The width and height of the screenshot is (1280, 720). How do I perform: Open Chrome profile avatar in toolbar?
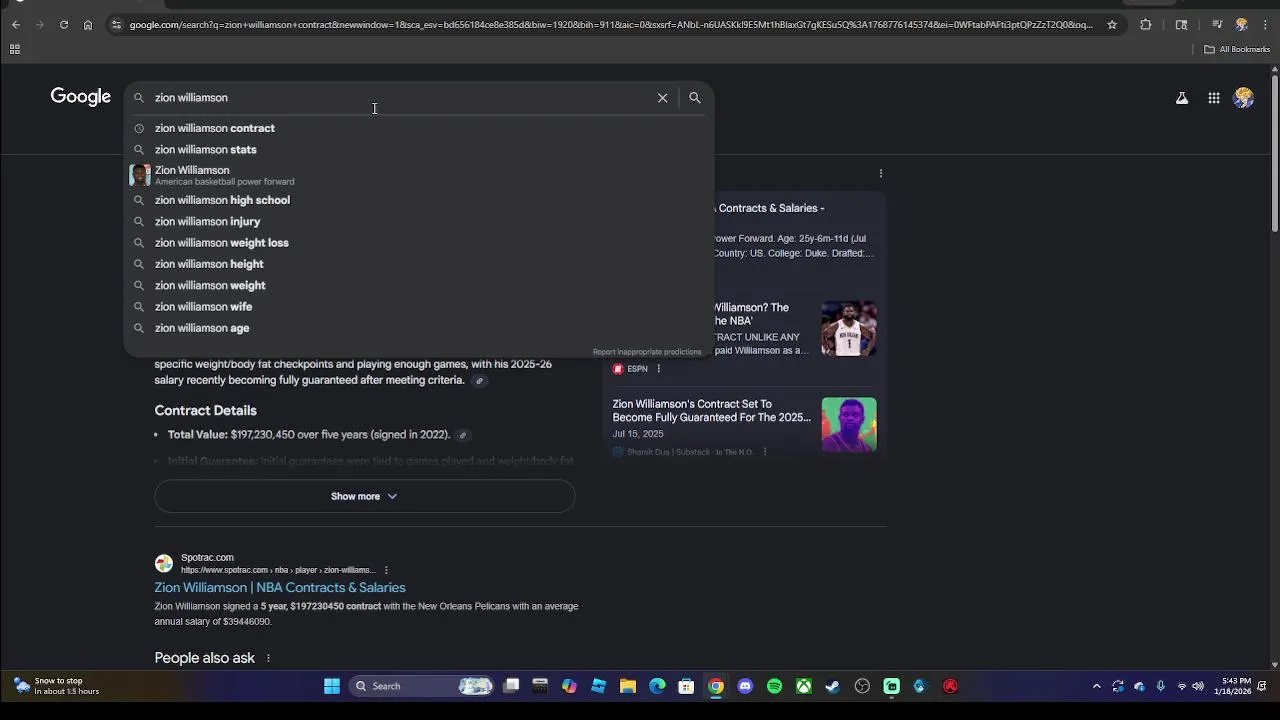coord(1242,25)
